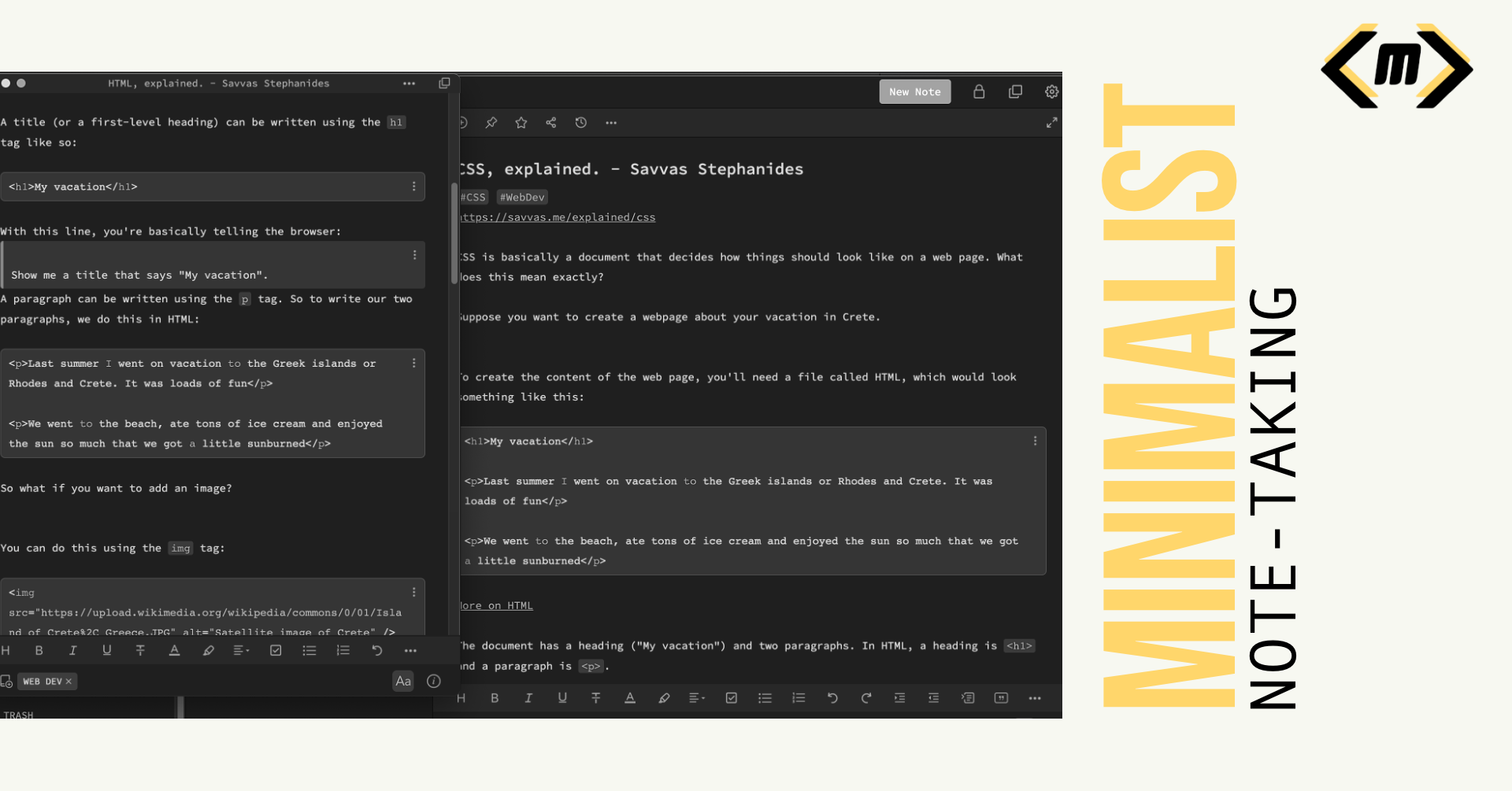
Task: Insert a checkbox in the right editor toolbar
Action: pos(732,698)
